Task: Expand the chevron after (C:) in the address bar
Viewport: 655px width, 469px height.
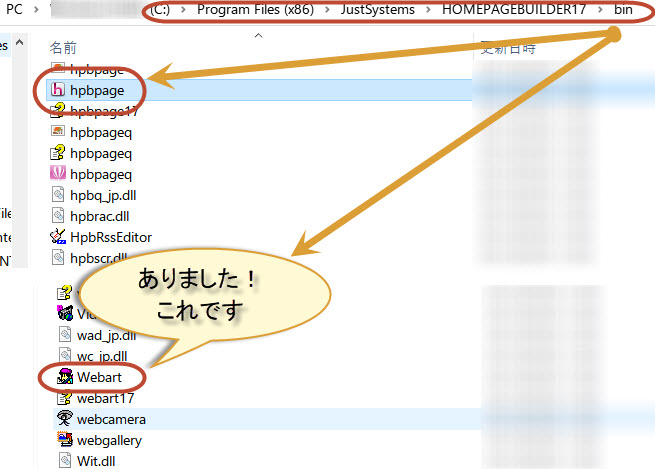Action: [183, 9]
